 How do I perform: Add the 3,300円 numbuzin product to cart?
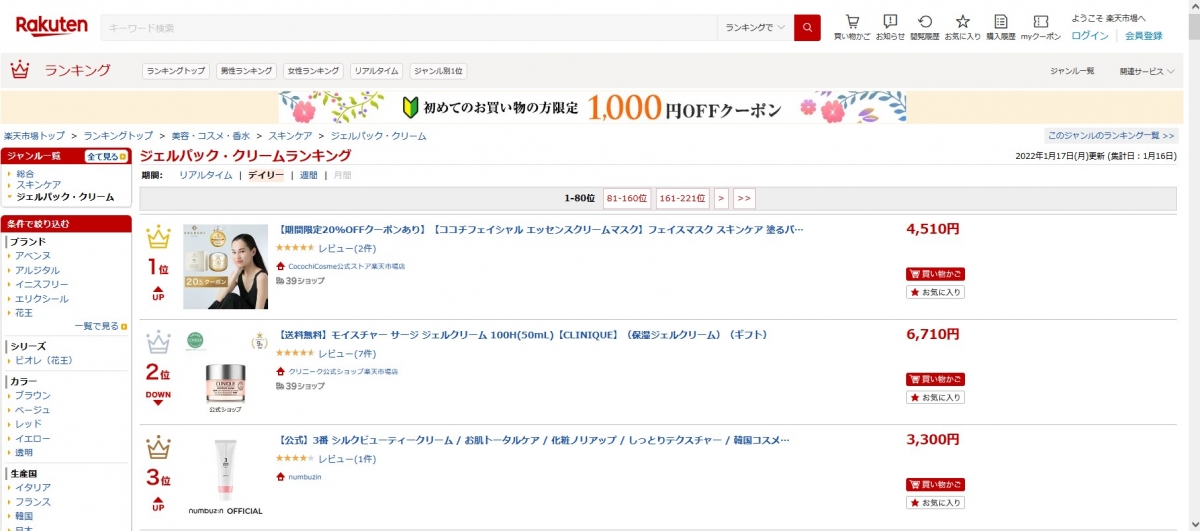[935, 484]
